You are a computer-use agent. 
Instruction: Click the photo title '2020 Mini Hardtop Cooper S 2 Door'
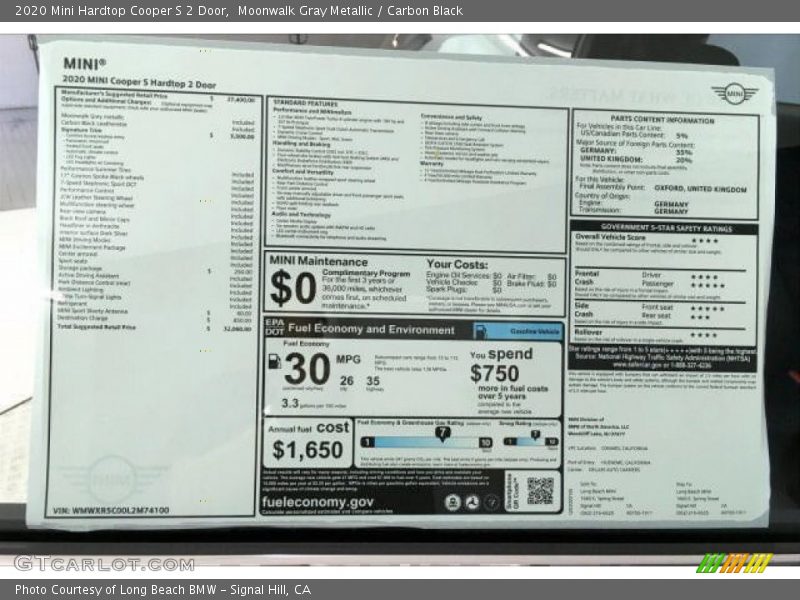coord(121,11)
